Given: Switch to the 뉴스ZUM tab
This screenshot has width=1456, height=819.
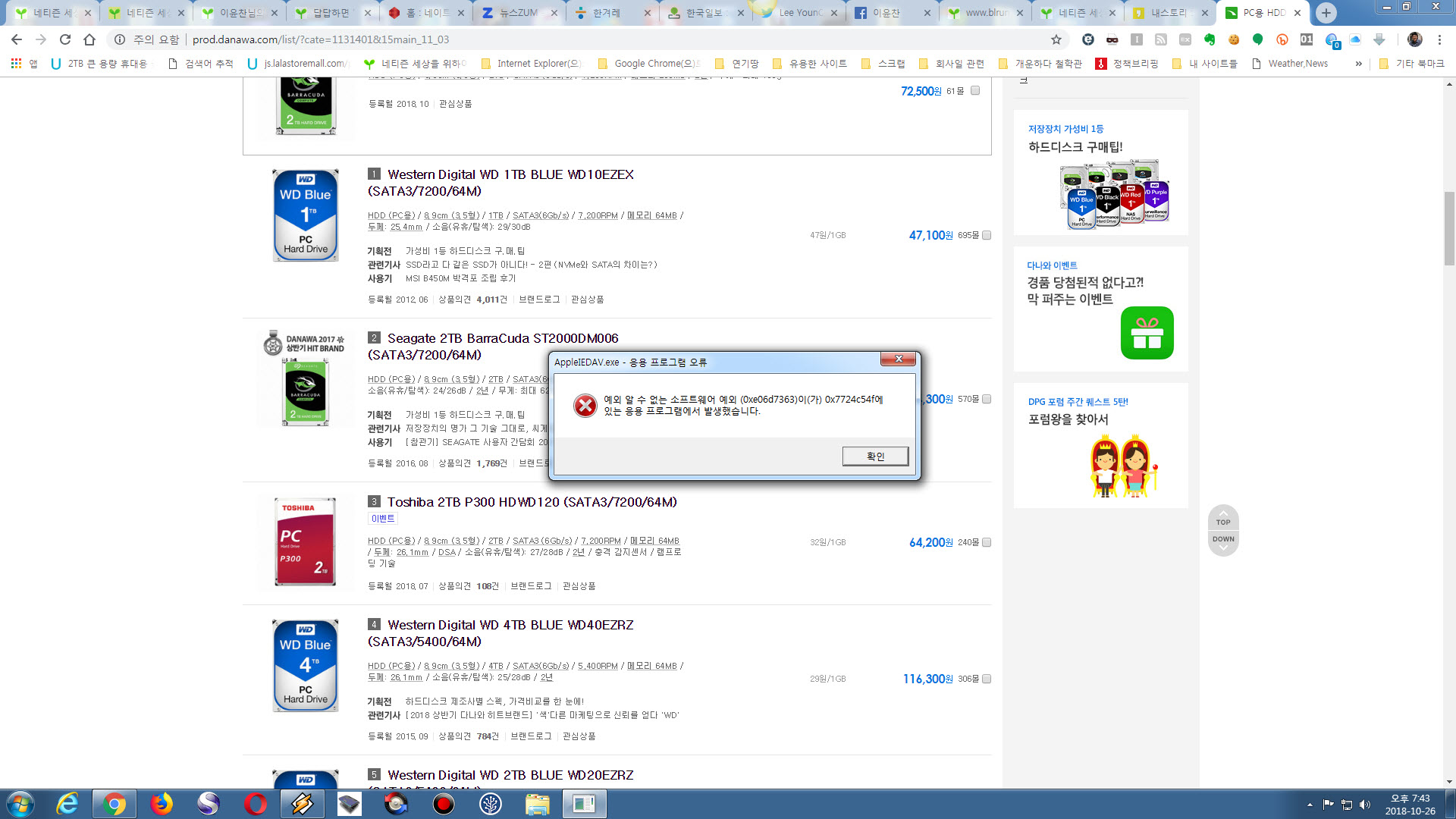Looking at the screenshot, I should [x=519, y=13].
